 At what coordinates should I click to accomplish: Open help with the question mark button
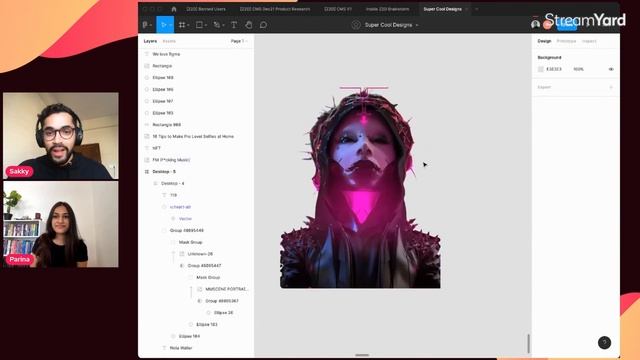click(x=604, y=342)
